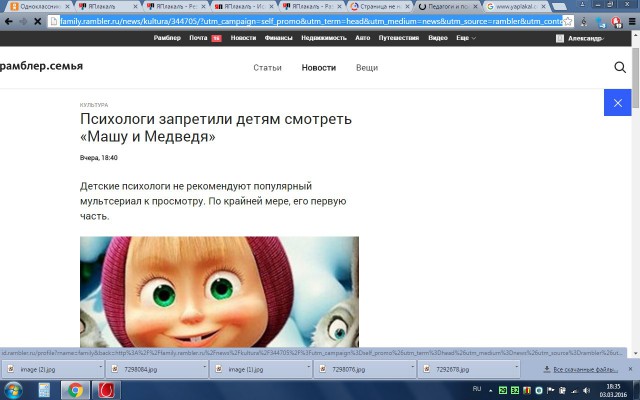Expand the Еще dropdown in the top bar

466,38
